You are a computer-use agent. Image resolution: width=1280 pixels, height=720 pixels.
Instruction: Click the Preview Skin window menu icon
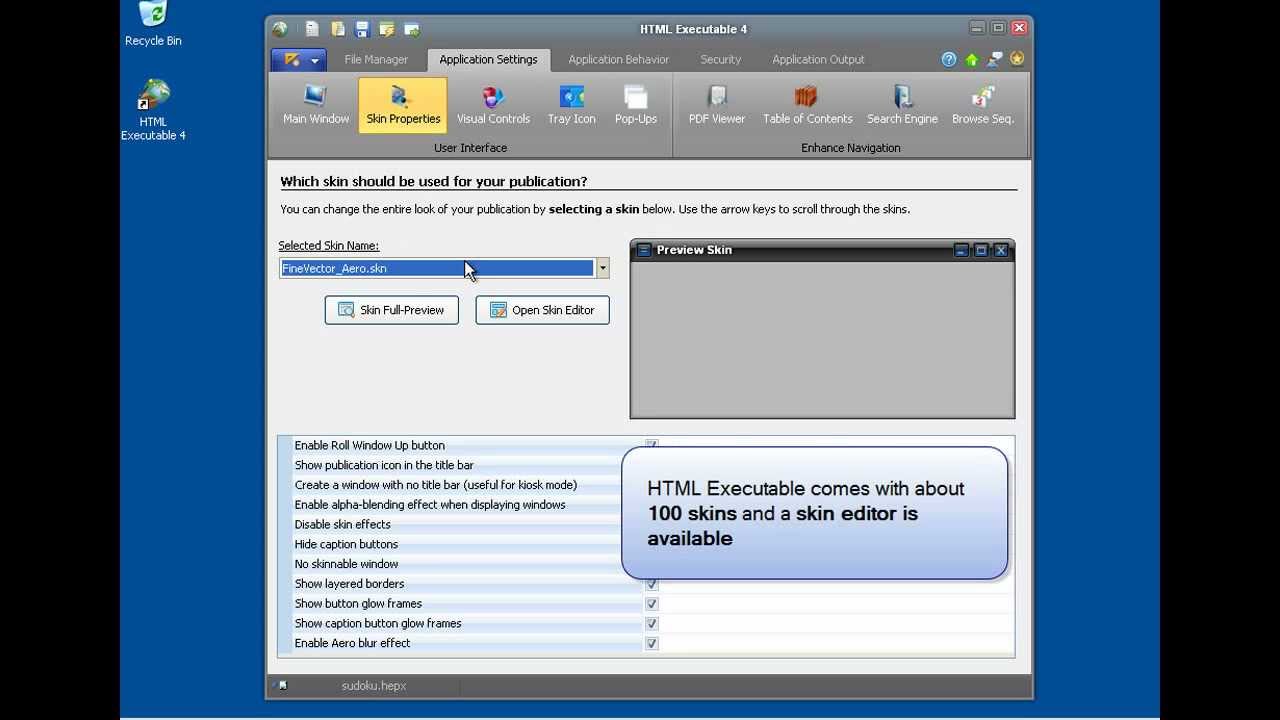pos(644,250)
